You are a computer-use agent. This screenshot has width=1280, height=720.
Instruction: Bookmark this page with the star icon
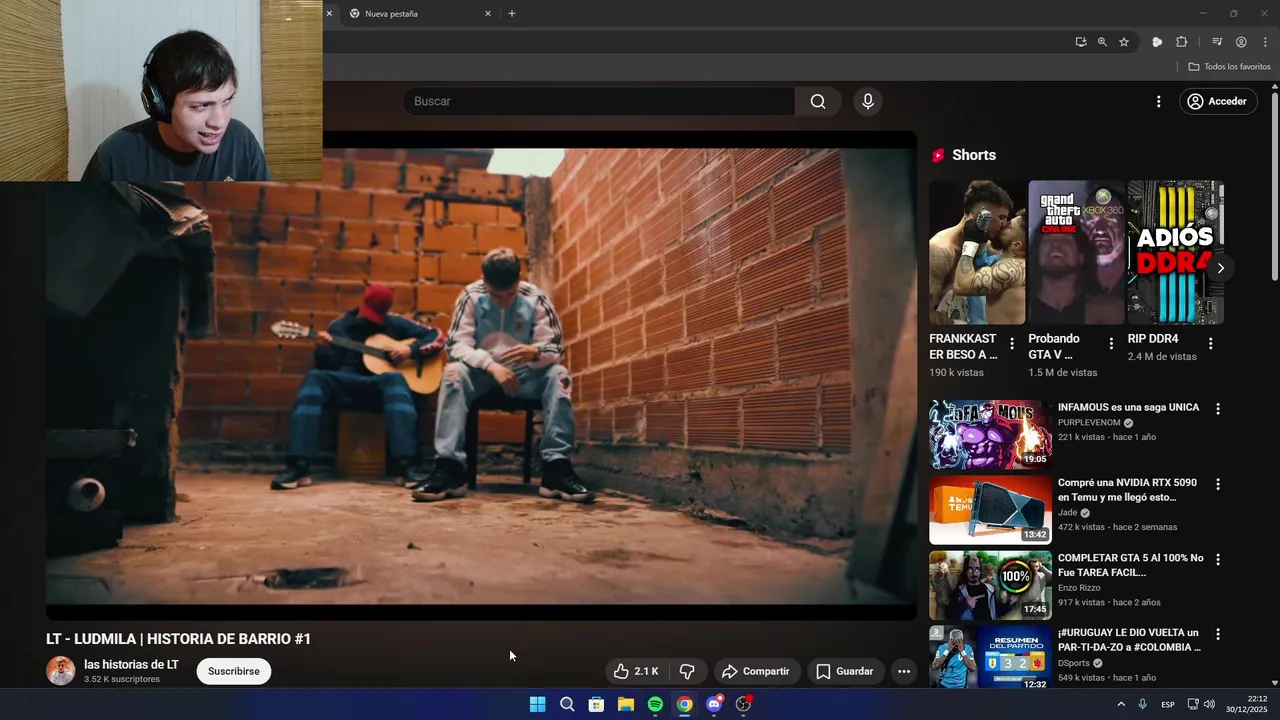[x=1124, y=42]
